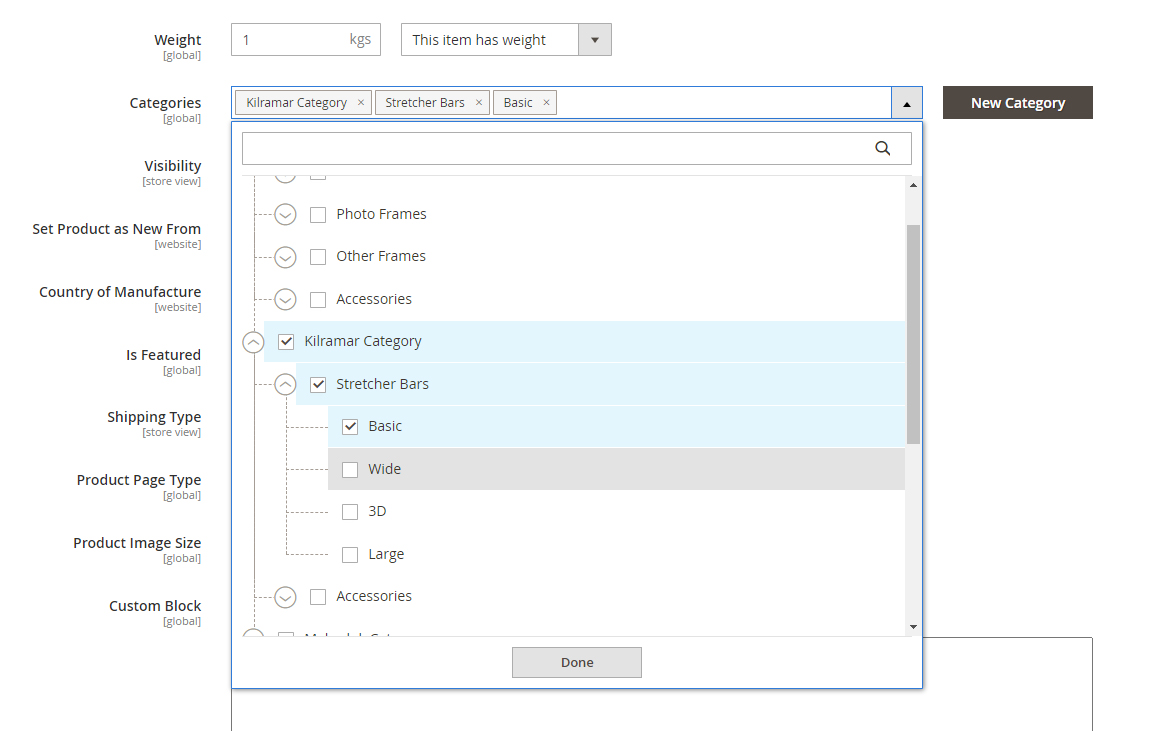The width and height of the screenshot is (1163, 731).
Task: Select the Stretcher Bars label
Action: (382, 384)
